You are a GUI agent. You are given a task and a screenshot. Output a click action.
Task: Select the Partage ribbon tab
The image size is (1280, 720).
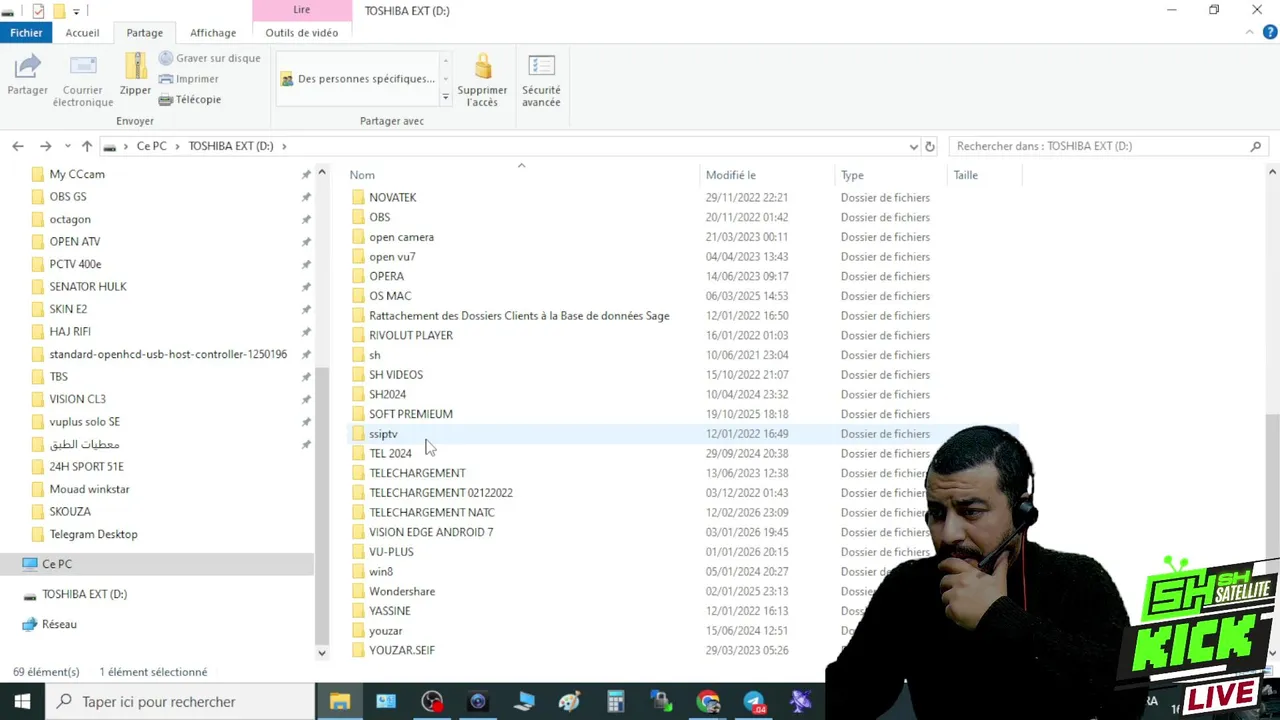144,32
